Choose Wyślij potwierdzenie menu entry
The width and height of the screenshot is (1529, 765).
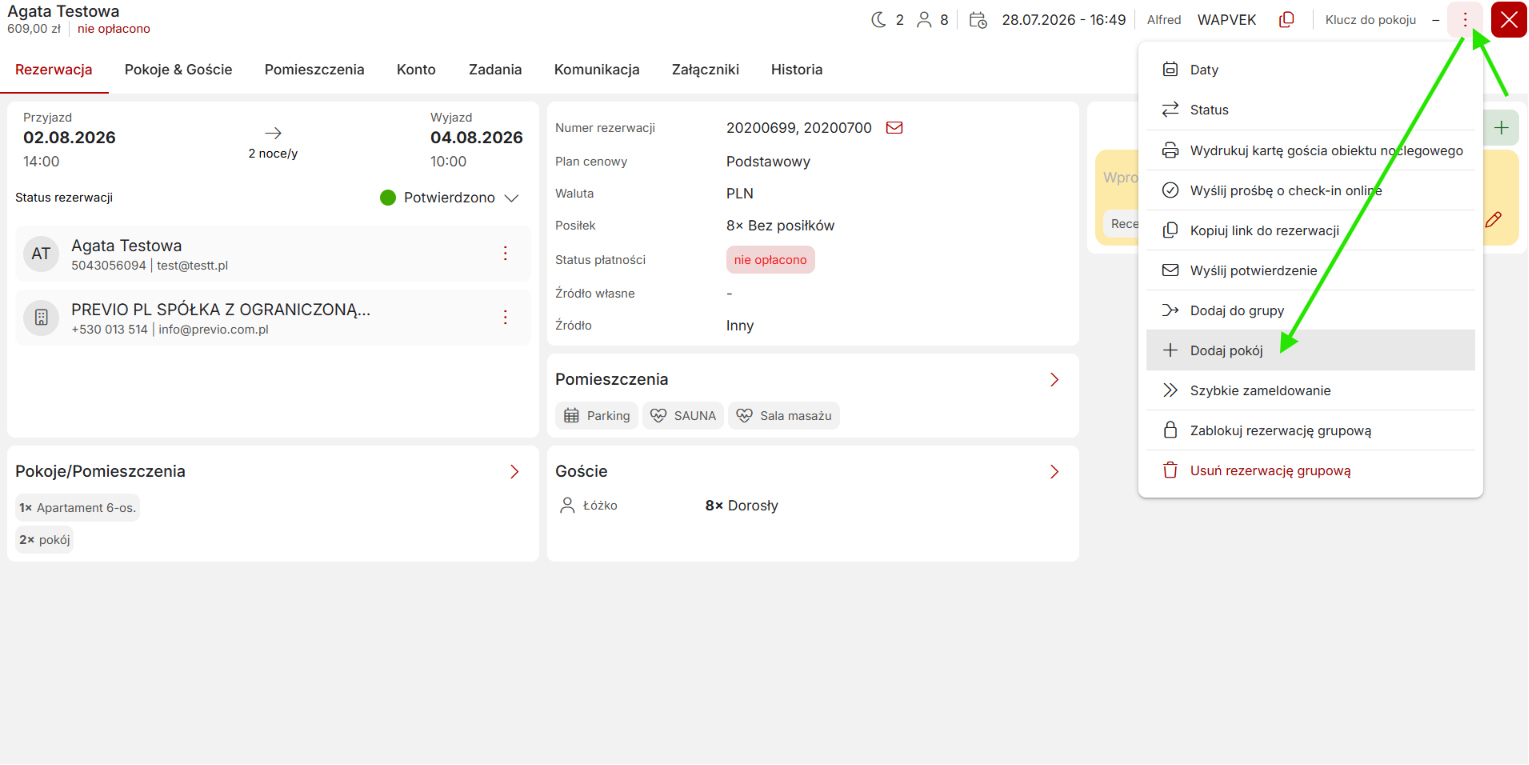(x=1310, y=270)
